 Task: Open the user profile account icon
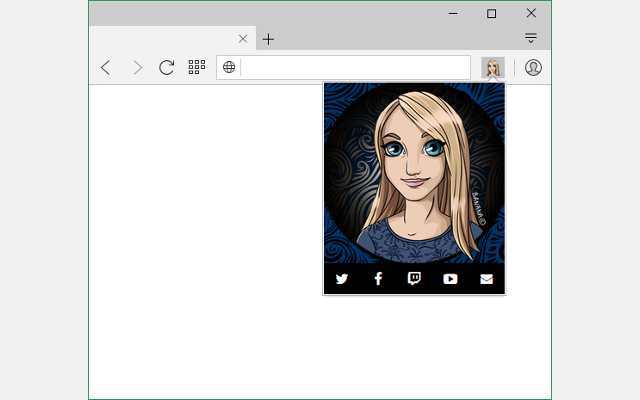[x=533, y=67]
